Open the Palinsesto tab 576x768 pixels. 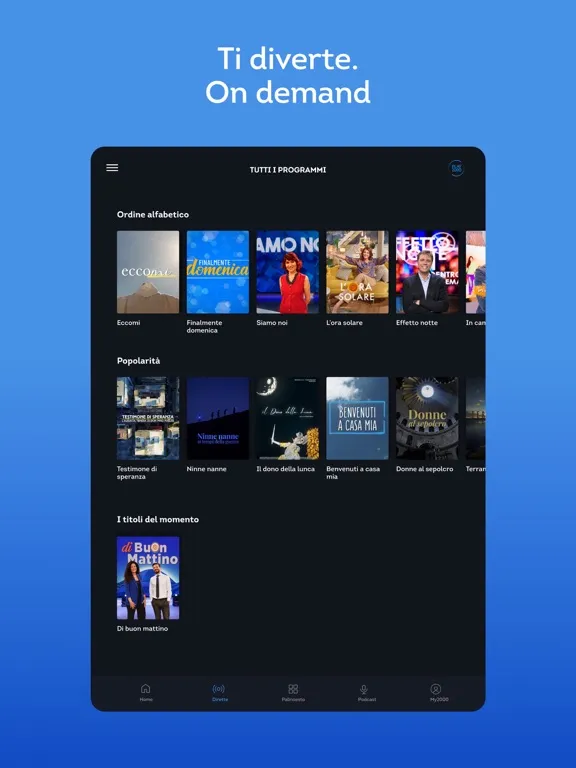(293, 693)
